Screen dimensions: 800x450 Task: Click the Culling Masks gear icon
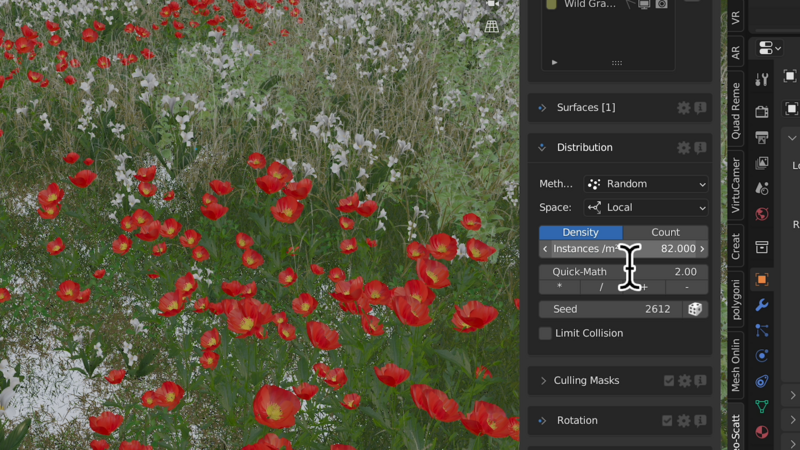[x=685, y=381]
